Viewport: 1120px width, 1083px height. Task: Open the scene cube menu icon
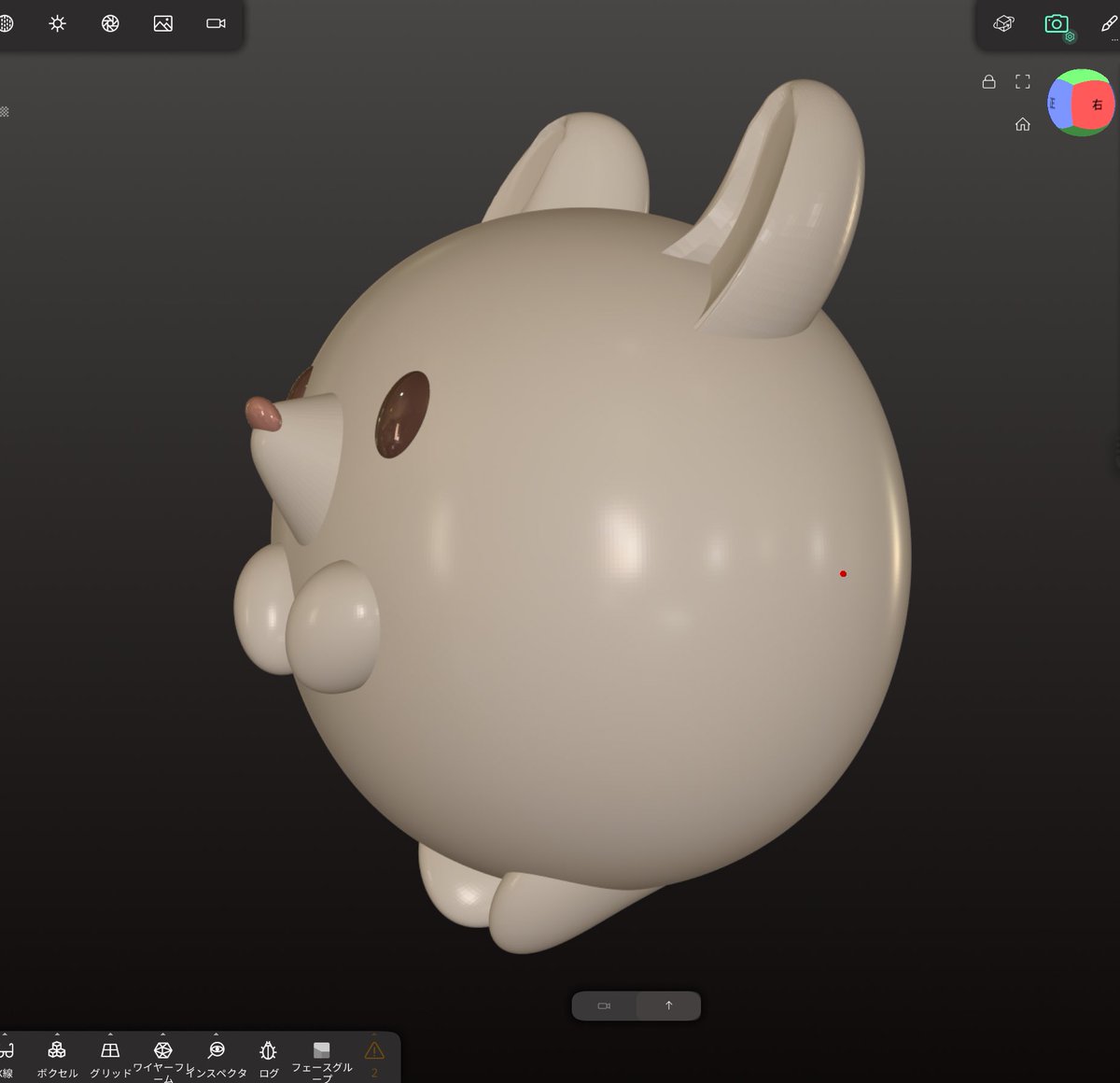1004,23
